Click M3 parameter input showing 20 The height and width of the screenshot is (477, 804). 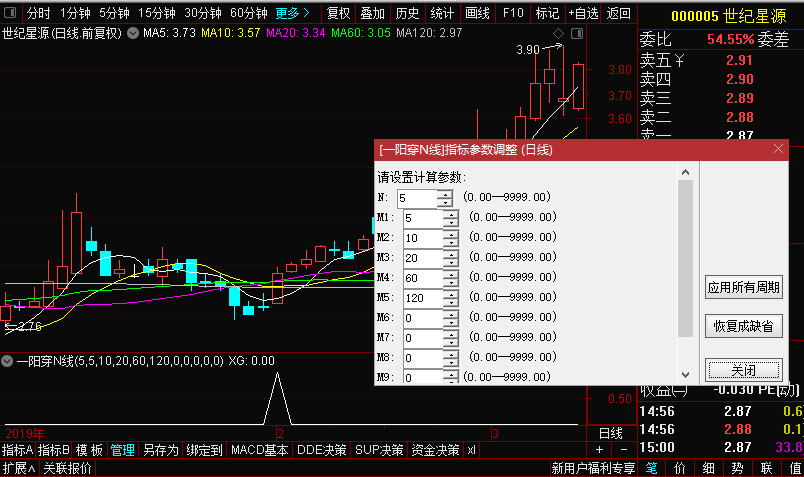[x=424, y=258]
